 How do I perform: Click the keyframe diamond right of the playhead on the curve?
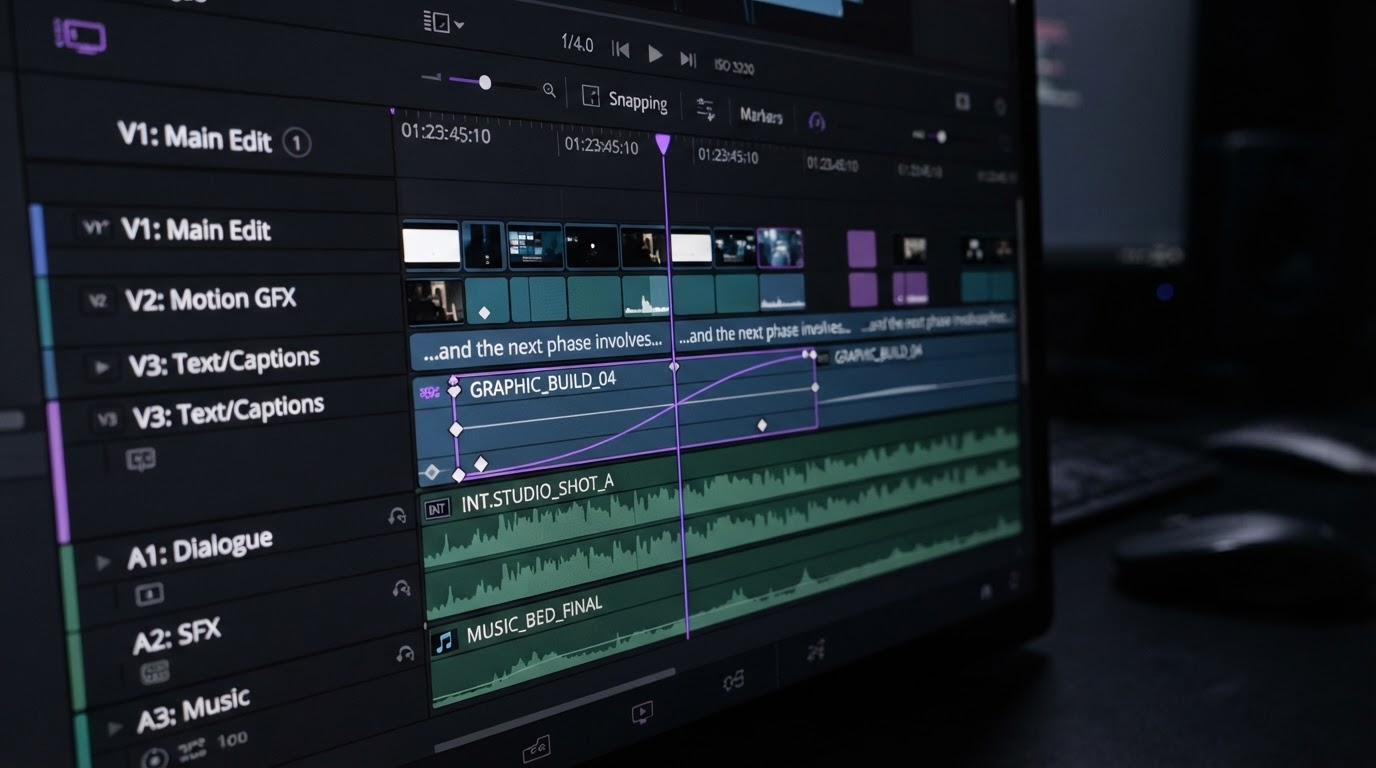point(762,425)
